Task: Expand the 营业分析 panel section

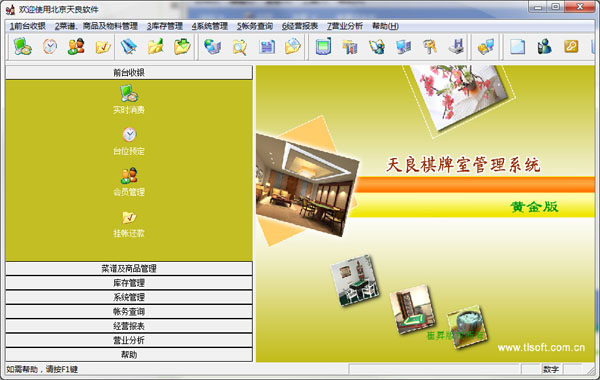Action: click(129, 341)
